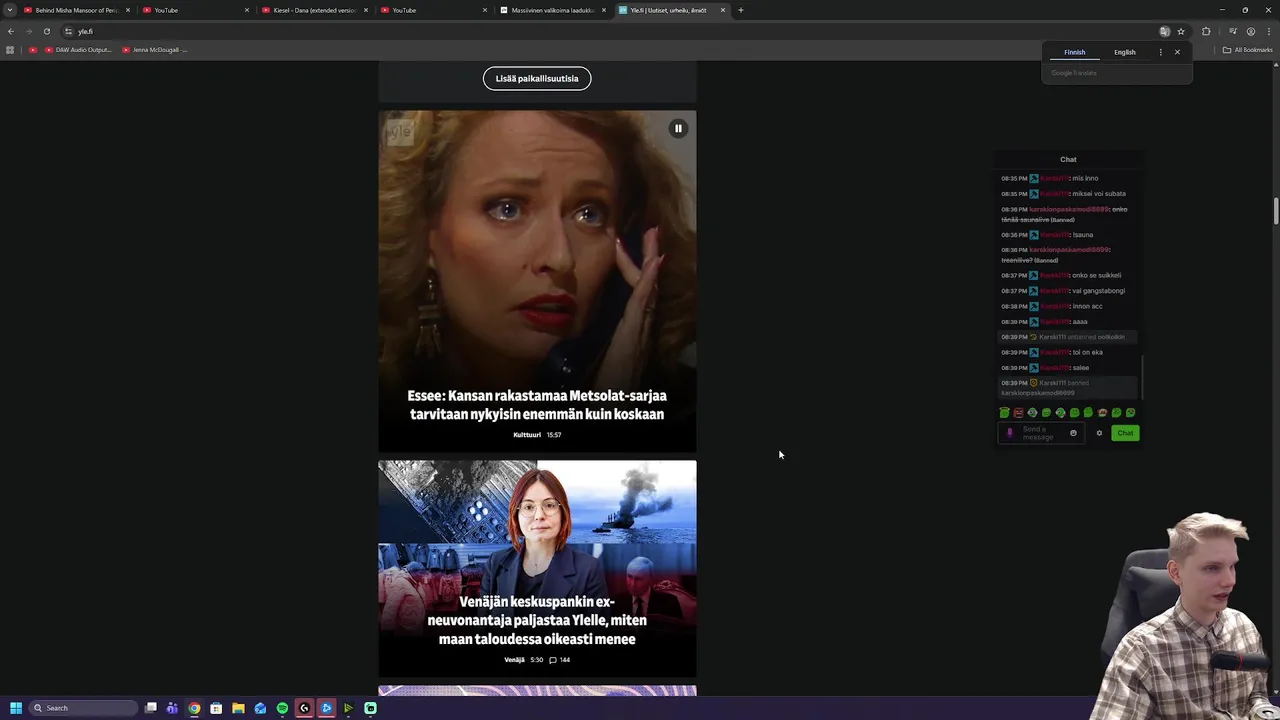Image resolution: width=1280 pixels, height=720 pixels.
Task: Open the Chrome profile icon
Action: 1250,31
